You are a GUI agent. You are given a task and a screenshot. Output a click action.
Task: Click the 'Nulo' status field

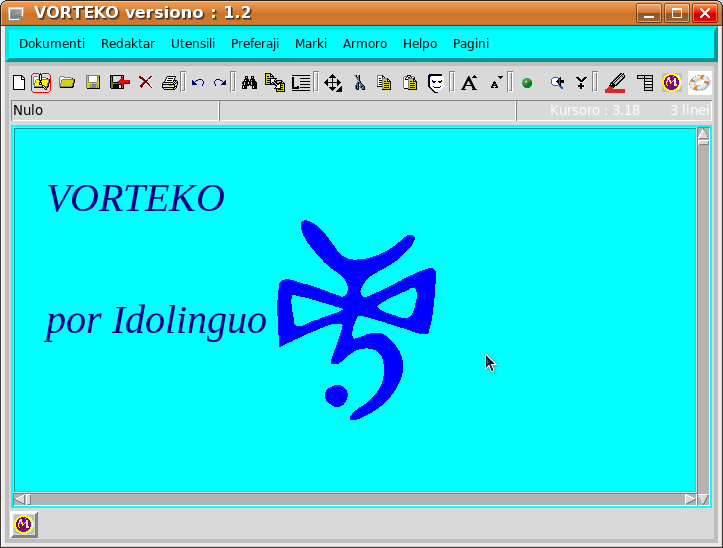115,110
